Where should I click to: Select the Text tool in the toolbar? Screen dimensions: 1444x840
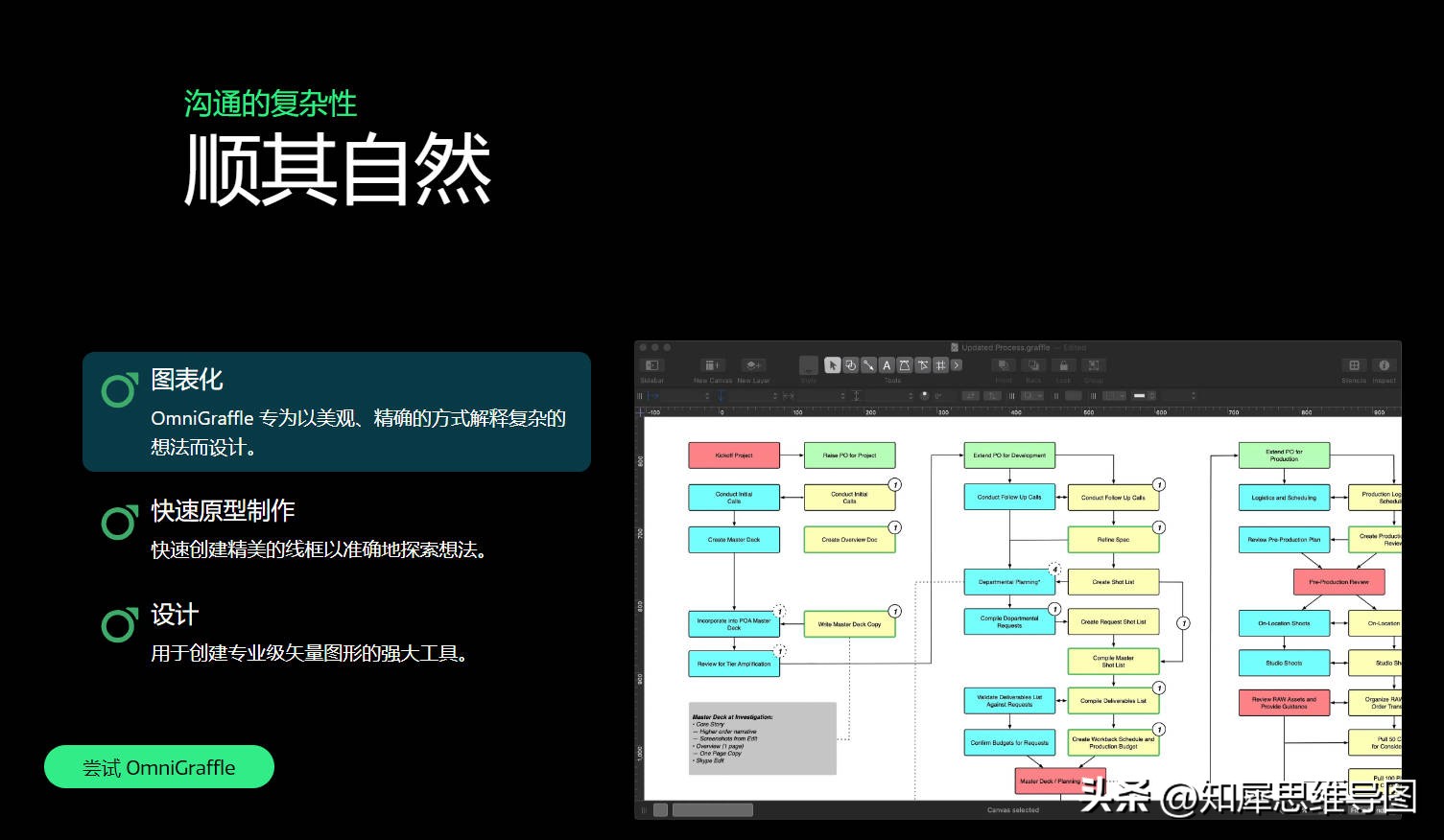[888, 365]
